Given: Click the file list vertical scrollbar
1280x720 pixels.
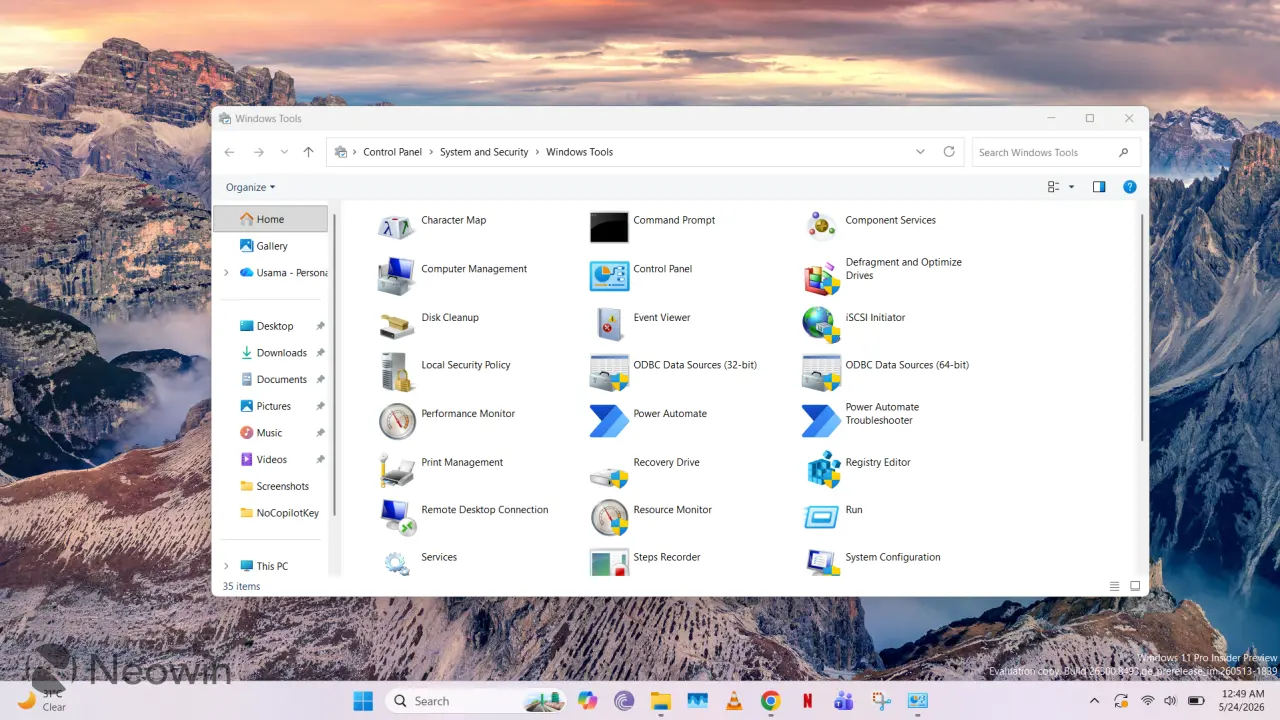Looking at the screenshot, I should coord(1141,327).
